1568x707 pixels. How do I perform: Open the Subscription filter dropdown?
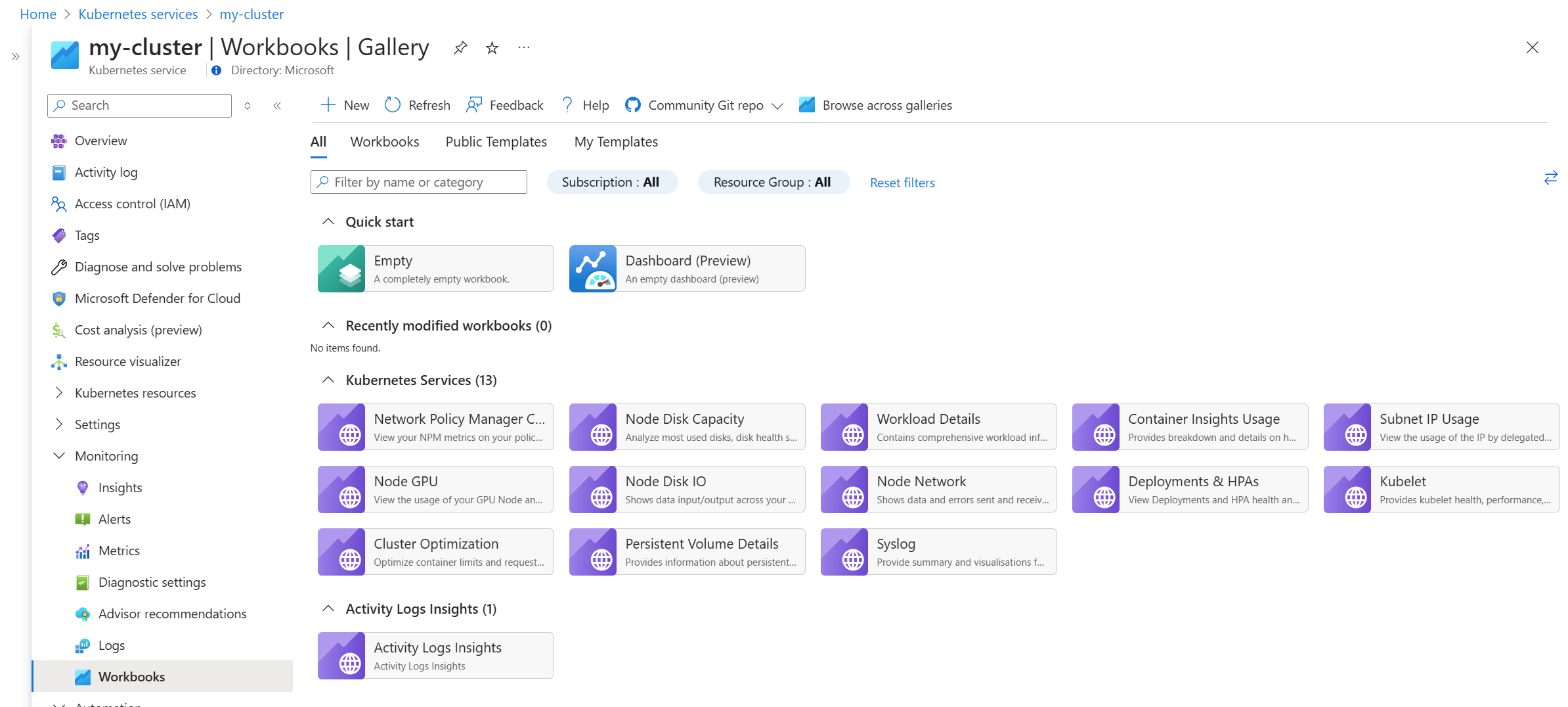point(612,182)
